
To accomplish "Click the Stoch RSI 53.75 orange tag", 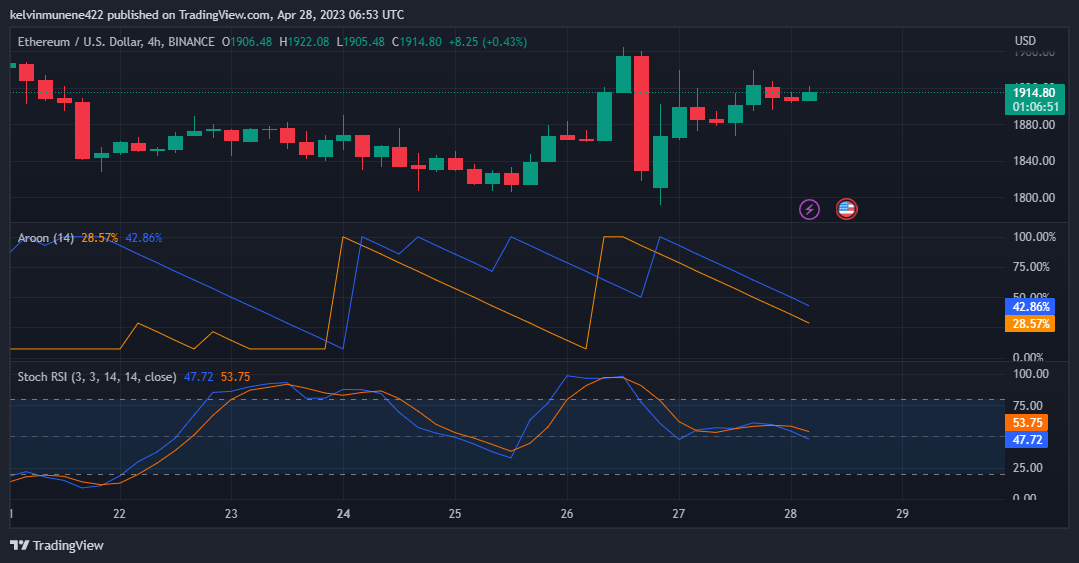I will click(x=1027, y=423).
